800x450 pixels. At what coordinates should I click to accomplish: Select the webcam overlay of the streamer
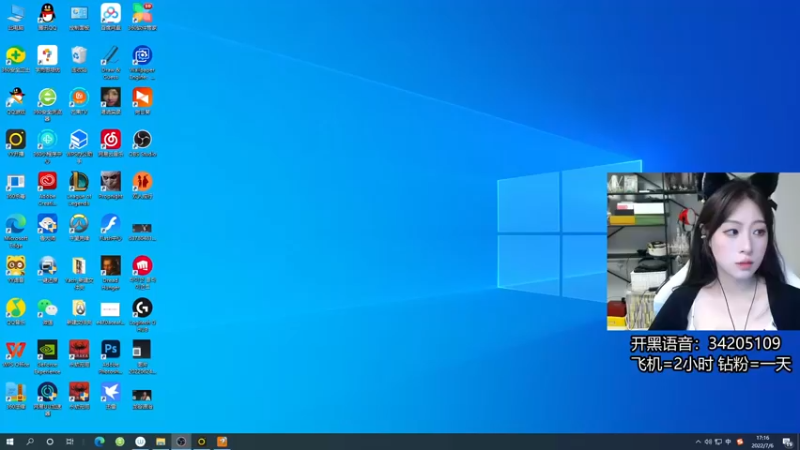coord(703,251)
